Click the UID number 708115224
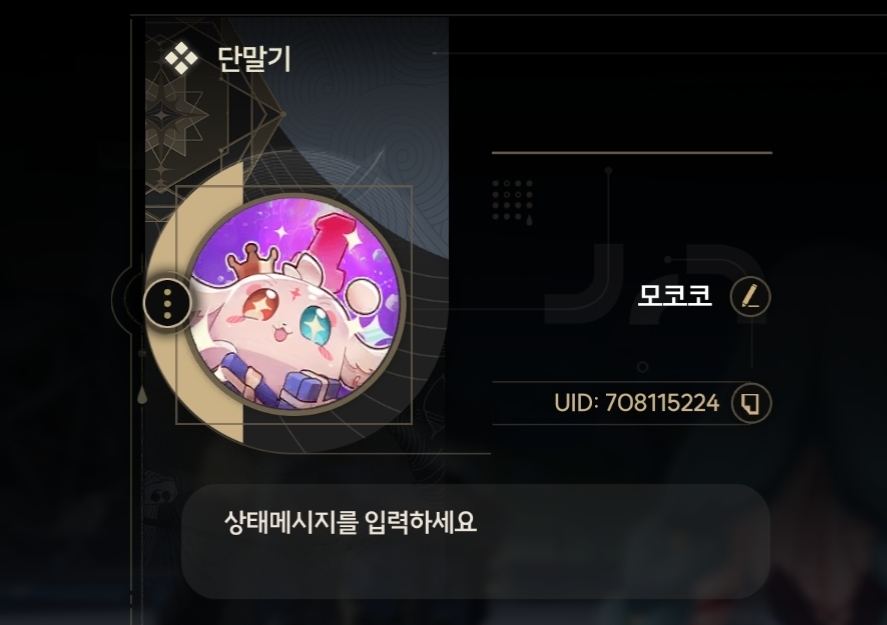The image size is (887, 625). 662,403
